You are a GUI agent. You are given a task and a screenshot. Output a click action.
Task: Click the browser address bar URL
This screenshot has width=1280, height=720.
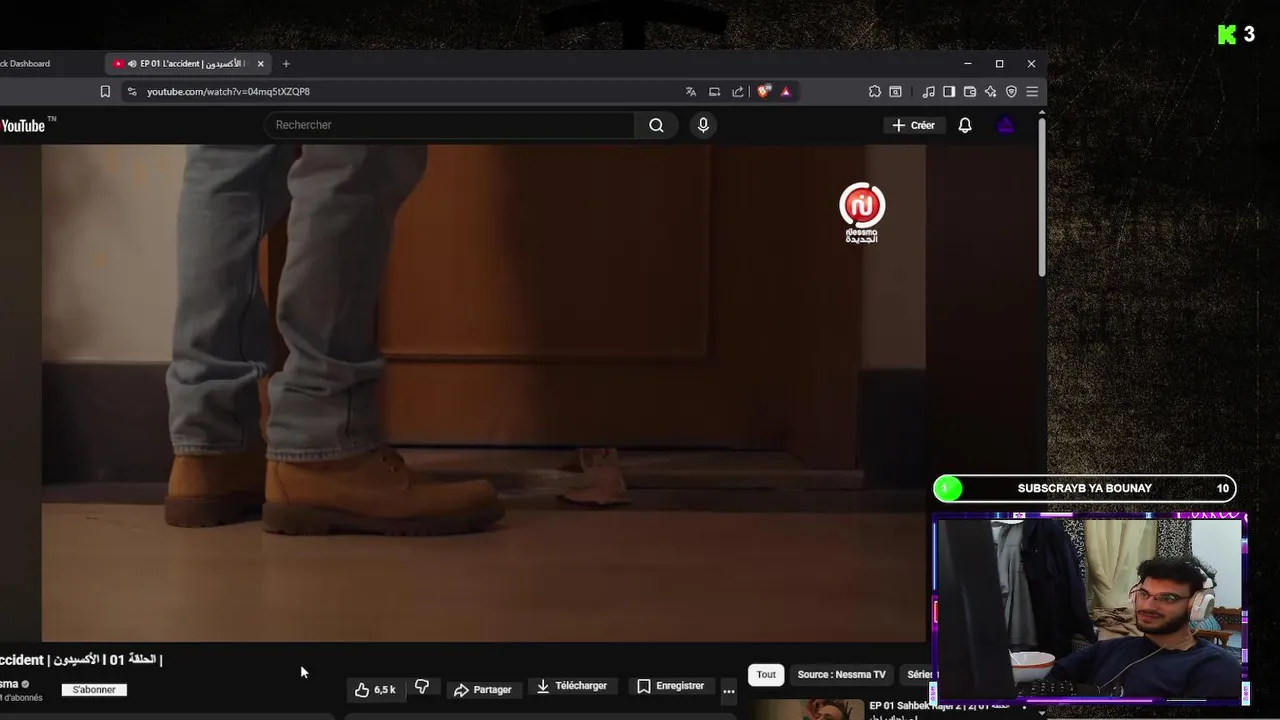228,91
